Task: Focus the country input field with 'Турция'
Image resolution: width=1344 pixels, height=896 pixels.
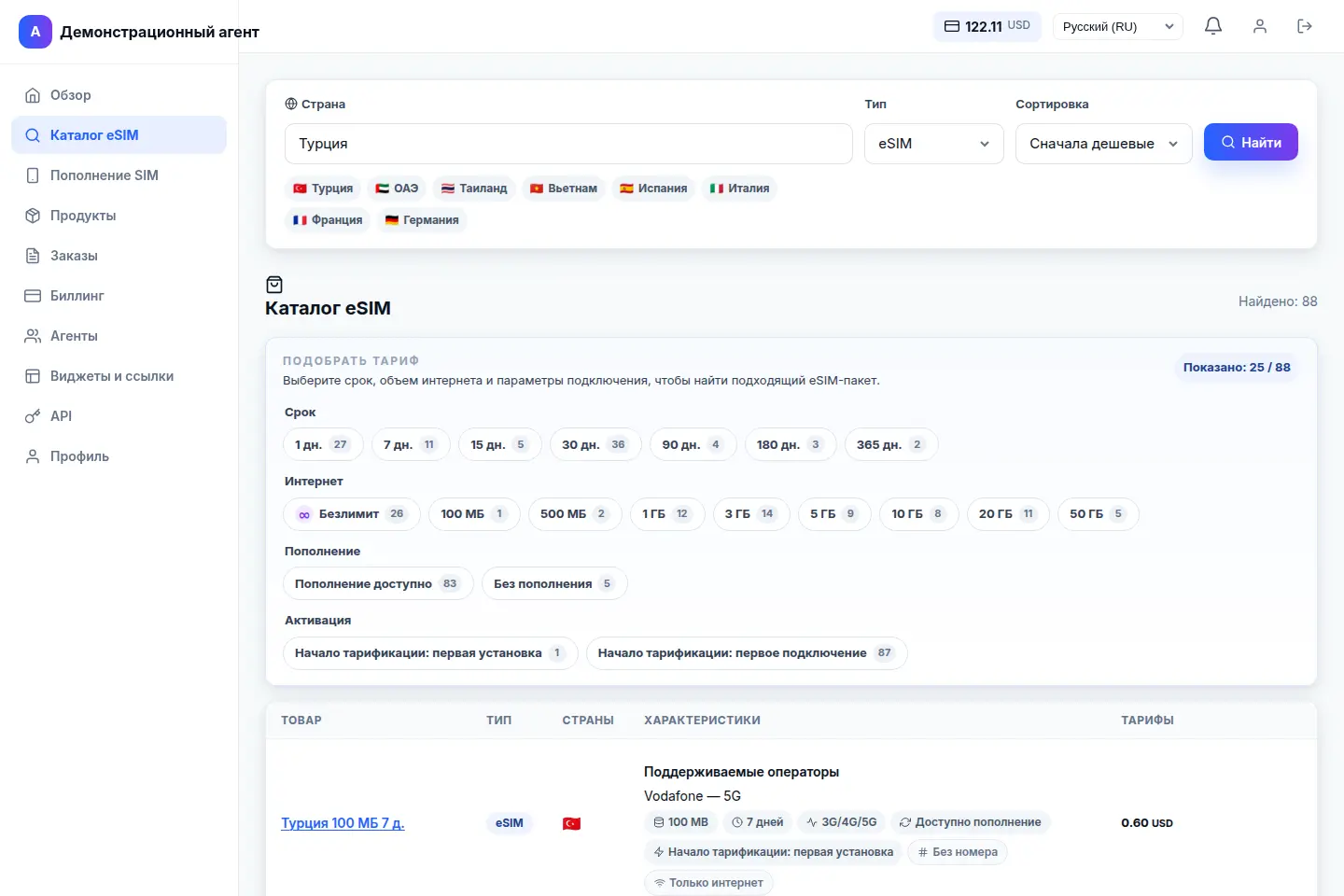Action: (x=568, y=144)
